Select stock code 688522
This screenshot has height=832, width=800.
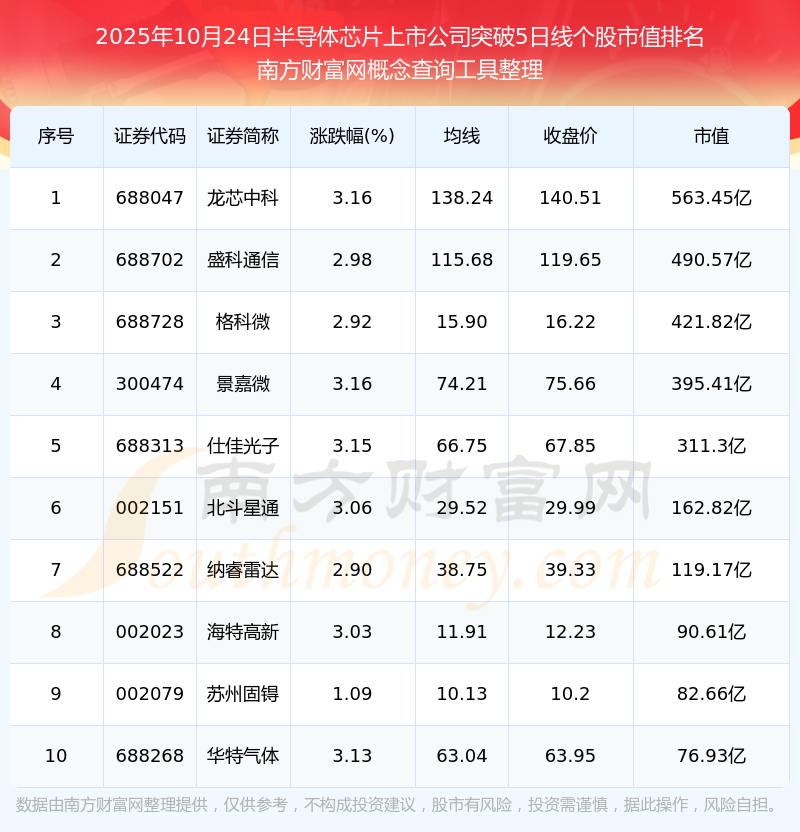tap(150, 570)
